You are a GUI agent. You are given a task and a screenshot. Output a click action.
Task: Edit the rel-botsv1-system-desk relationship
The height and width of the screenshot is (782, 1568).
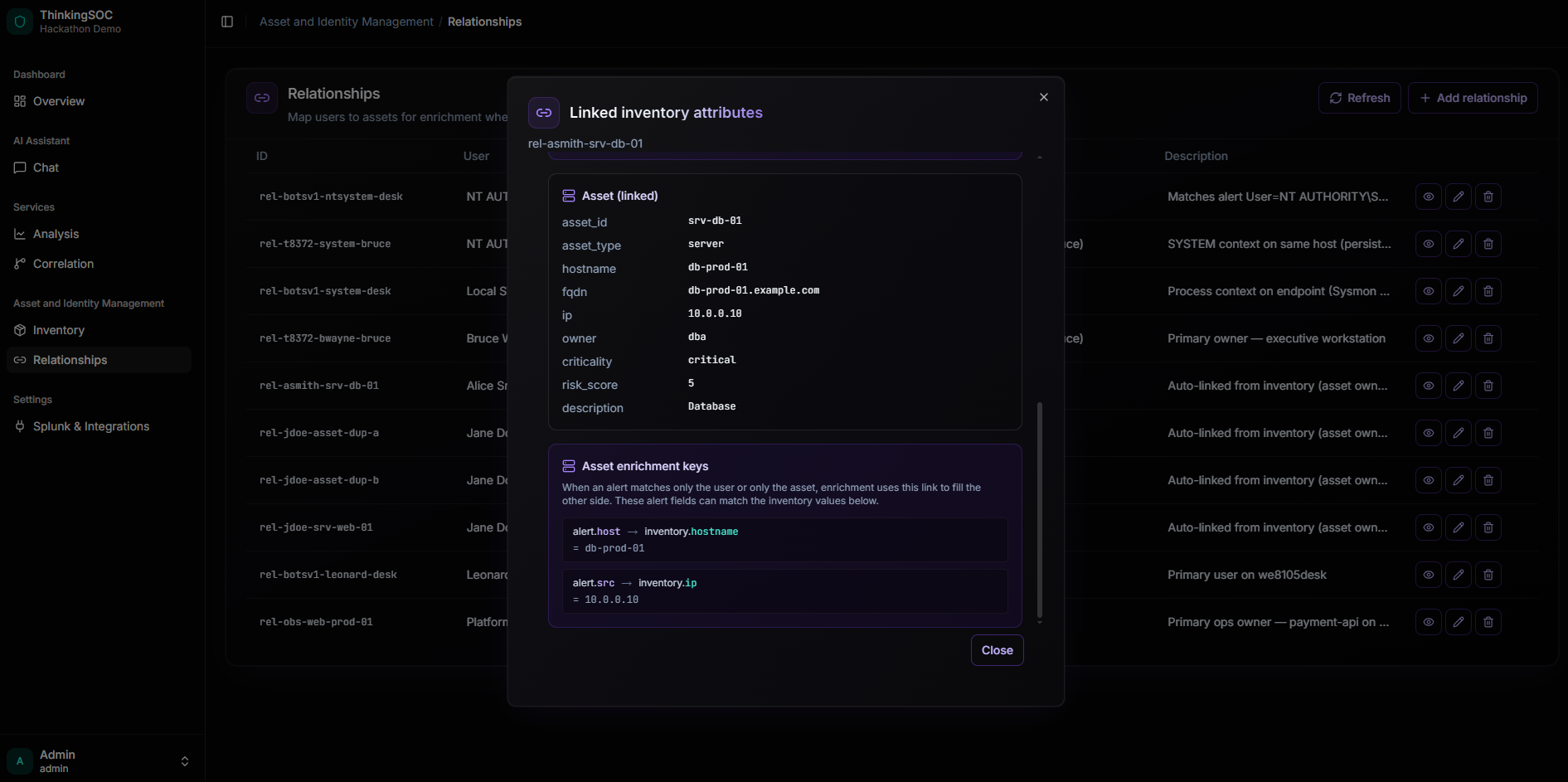tap(1459, 291)
